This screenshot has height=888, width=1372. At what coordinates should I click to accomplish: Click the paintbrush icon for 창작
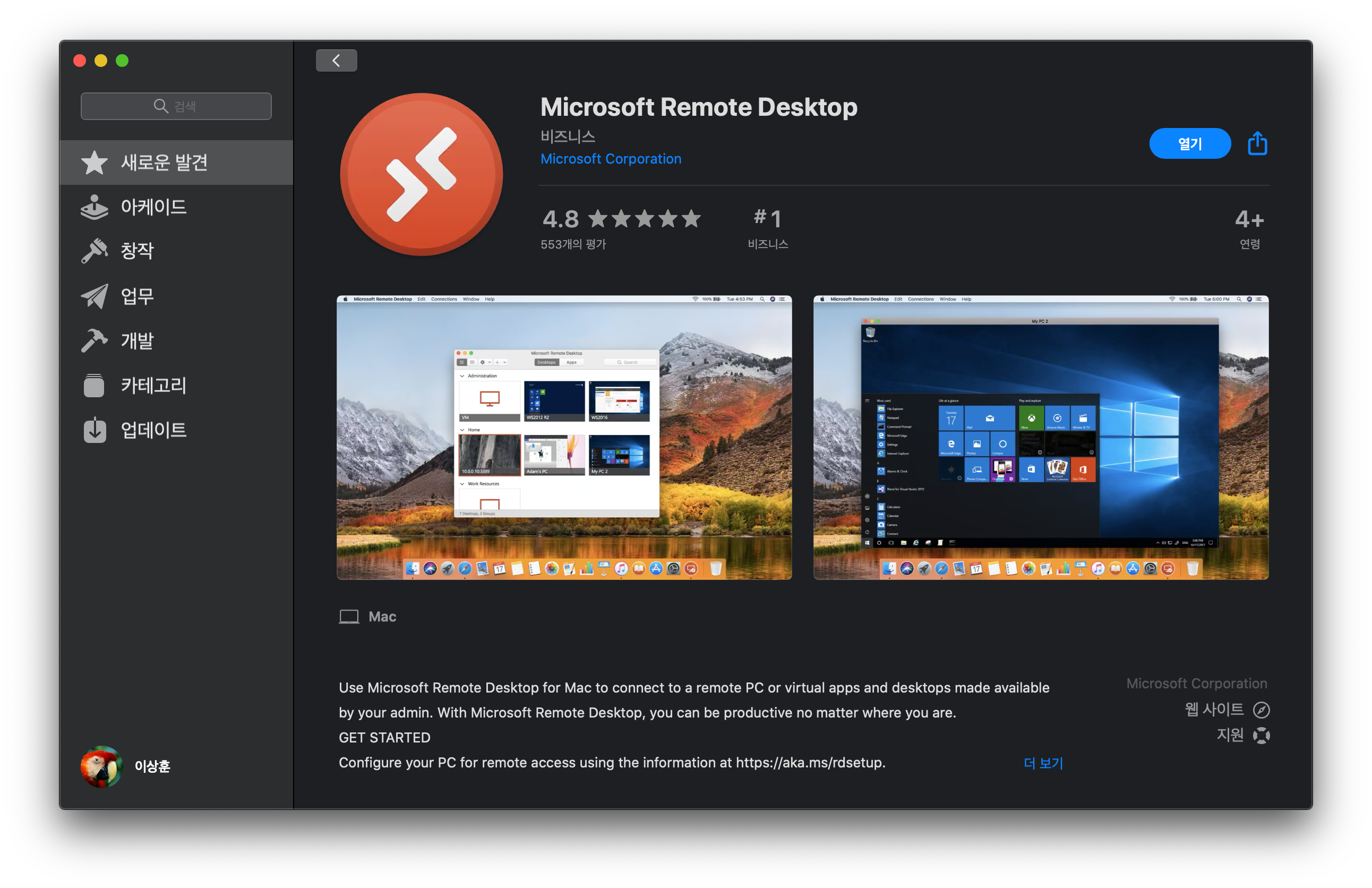(94, 251)
